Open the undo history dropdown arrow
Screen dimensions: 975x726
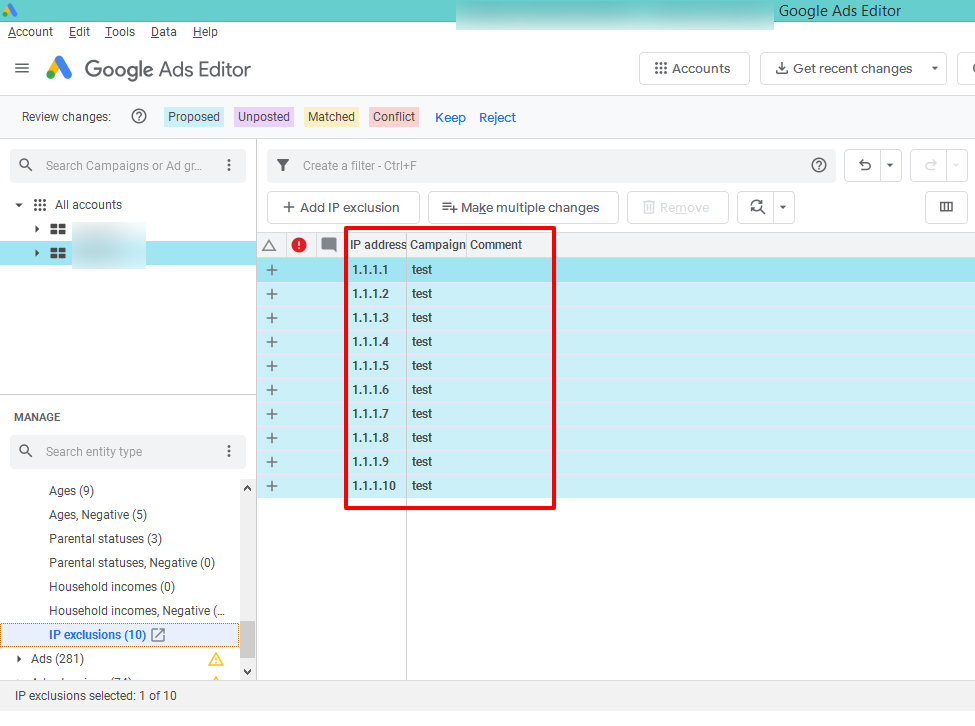(890, 165)
